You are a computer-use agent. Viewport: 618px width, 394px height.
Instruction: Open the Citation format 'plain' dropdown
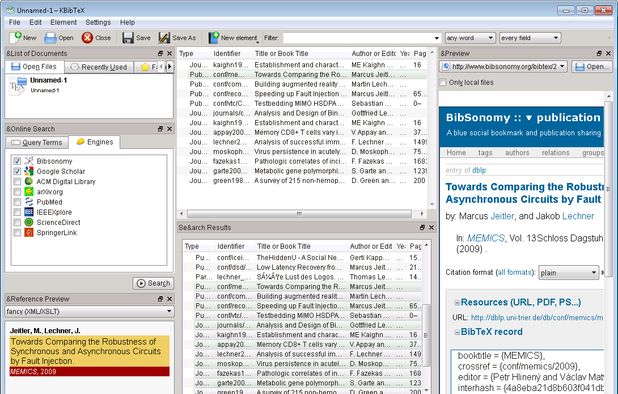coord(568,273)
